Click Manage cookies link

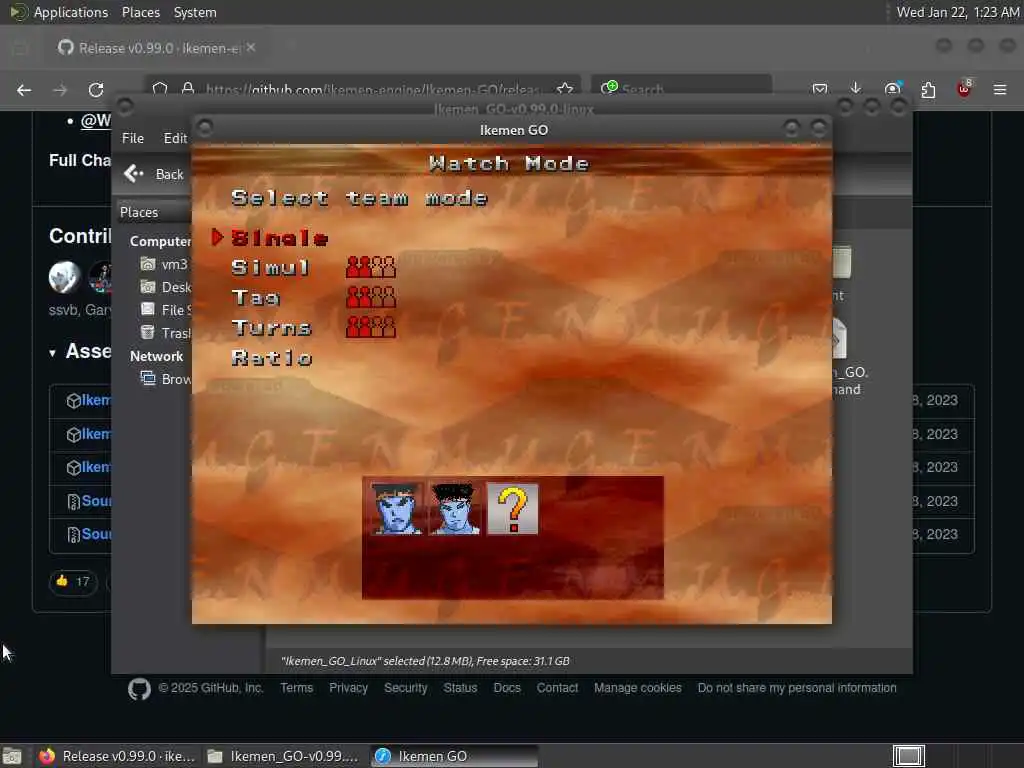click(x=638, y=688)
